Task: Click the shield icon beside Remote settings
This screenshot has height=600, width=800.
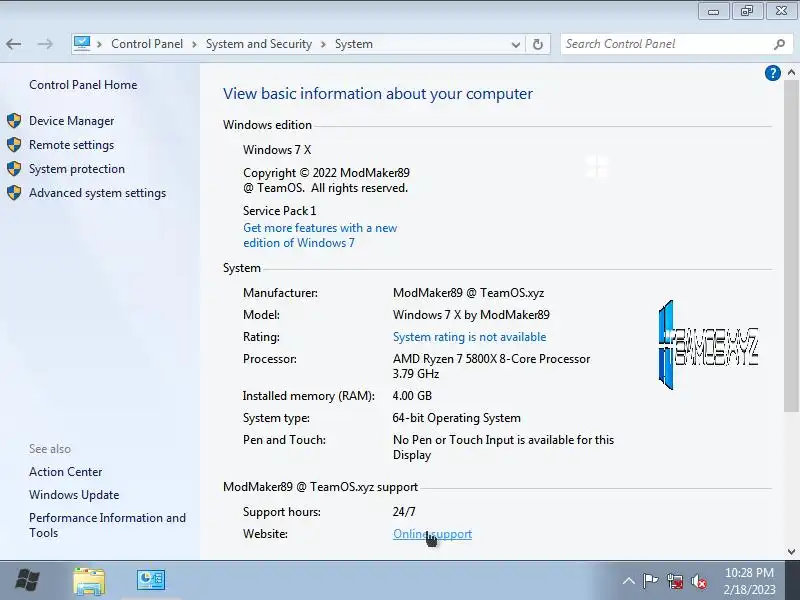Action: [x=14, y=145]
